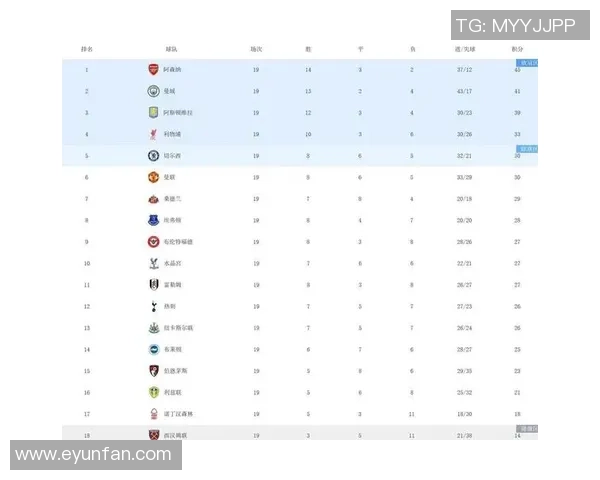
Task: Click the Arsenal club crest
Action: (x=153, y=69)
